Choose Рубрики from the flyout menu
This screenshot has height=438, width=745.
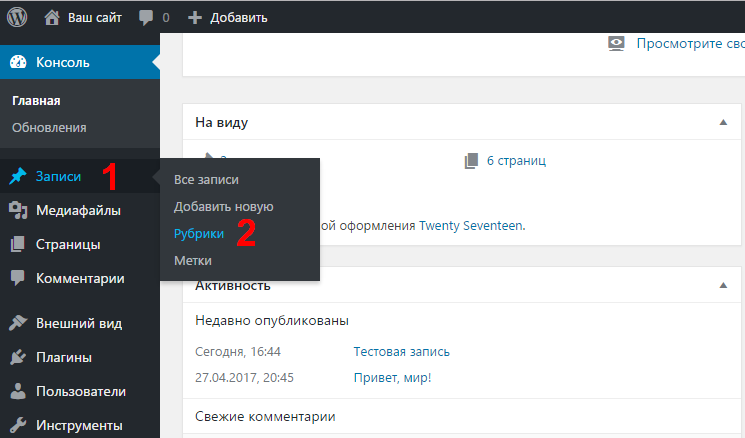pos(199,234)
